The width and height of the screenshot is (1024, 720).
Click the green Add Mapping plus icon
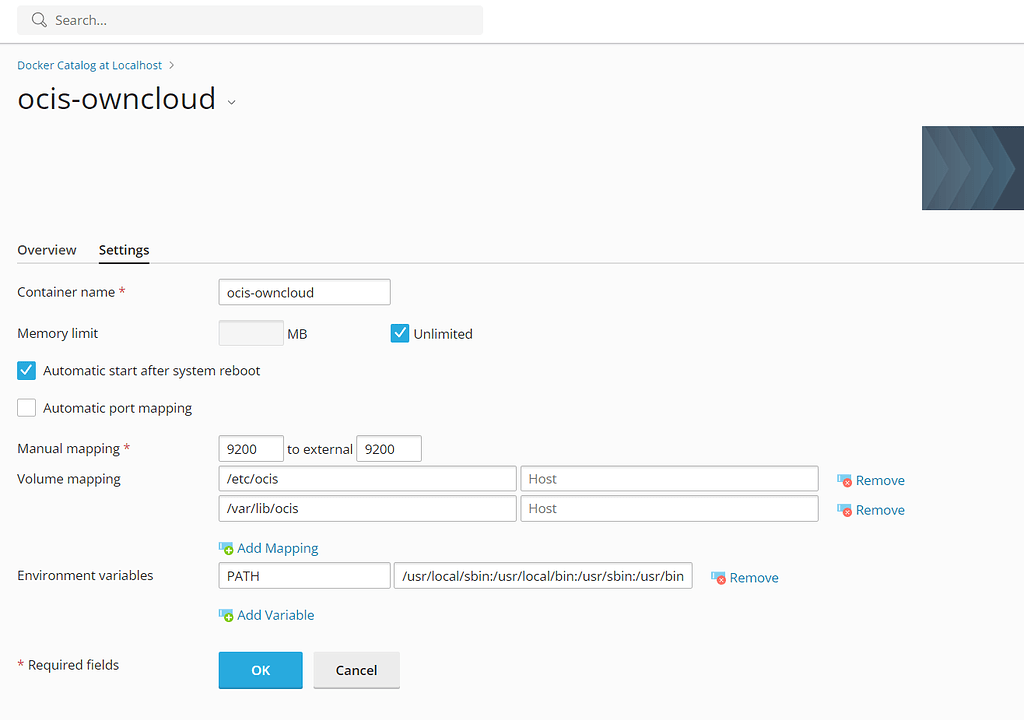click(x=227, y=548)
